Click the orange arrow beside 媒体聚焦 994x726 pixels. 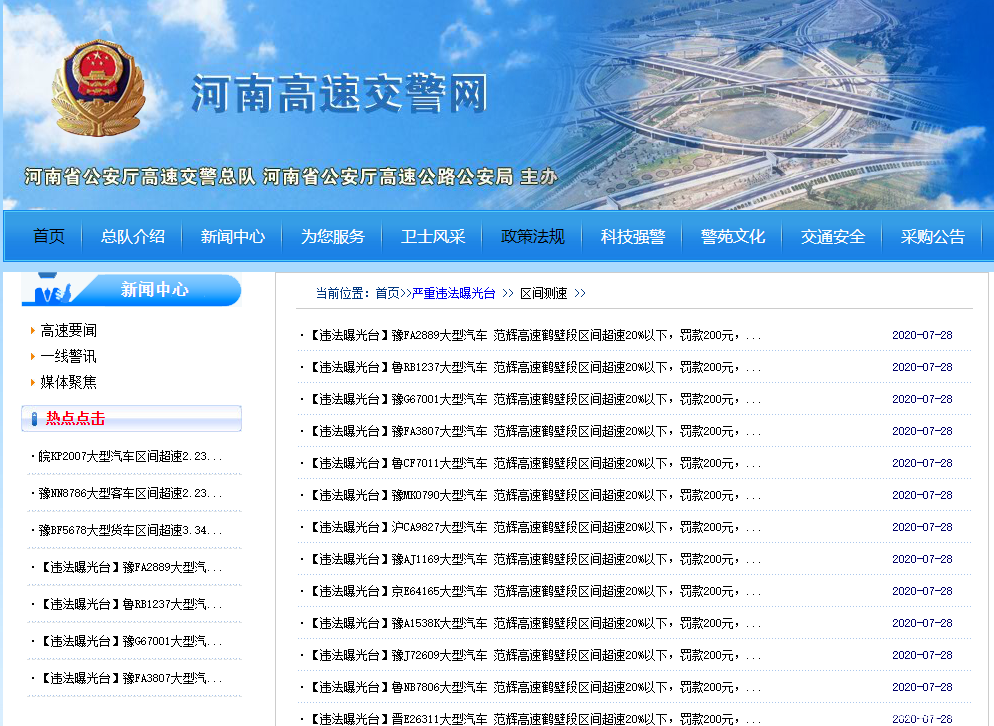tap(32, 382)
